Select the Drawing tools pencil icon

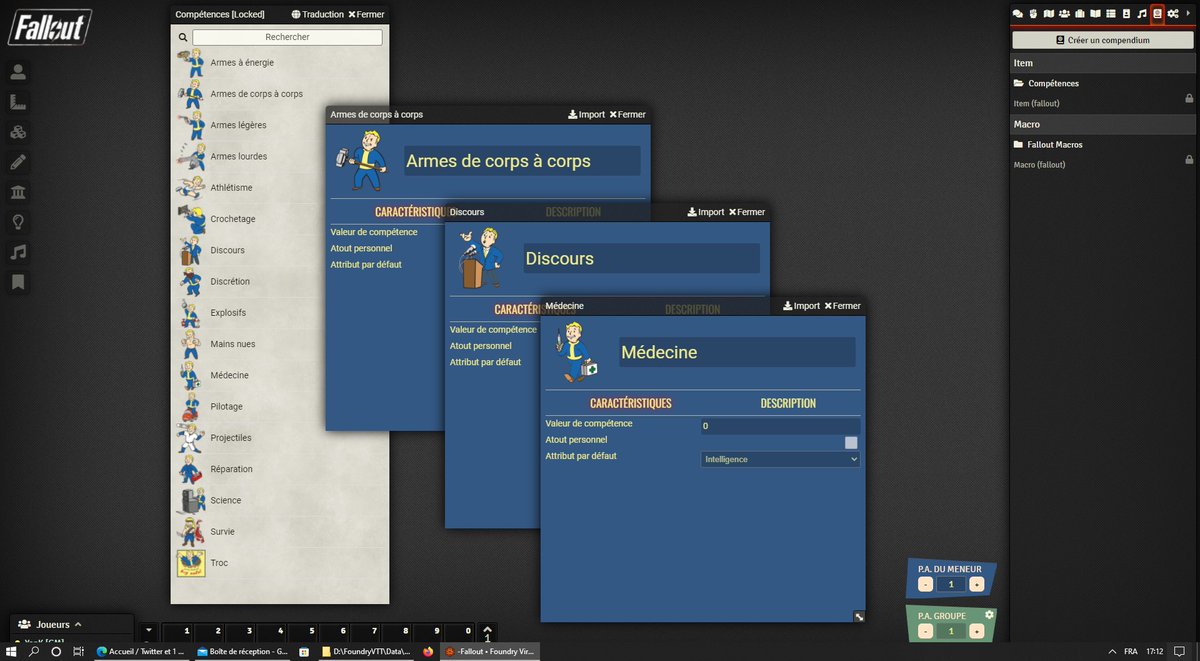tap(18, 162)
